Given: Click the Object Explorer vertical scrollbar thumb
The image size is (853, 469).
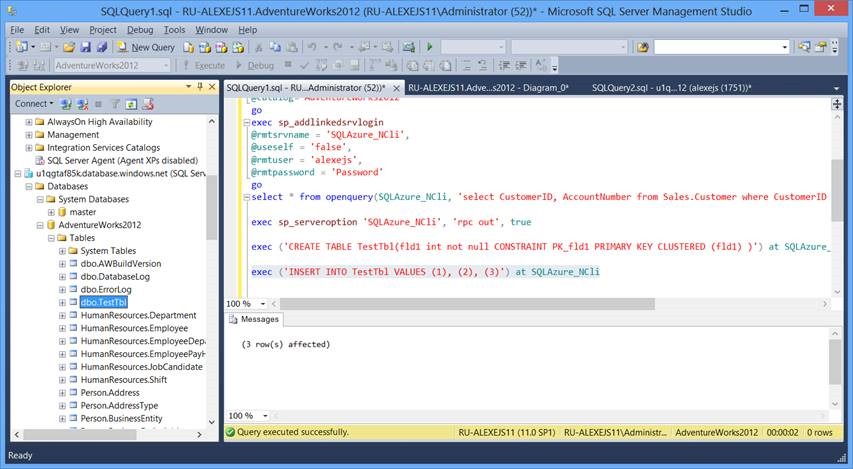Looking at the screenshot, I should (212, 207).
